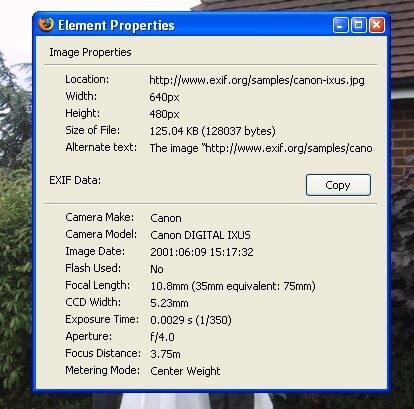Click the Copy button for EXIF data

338,185
